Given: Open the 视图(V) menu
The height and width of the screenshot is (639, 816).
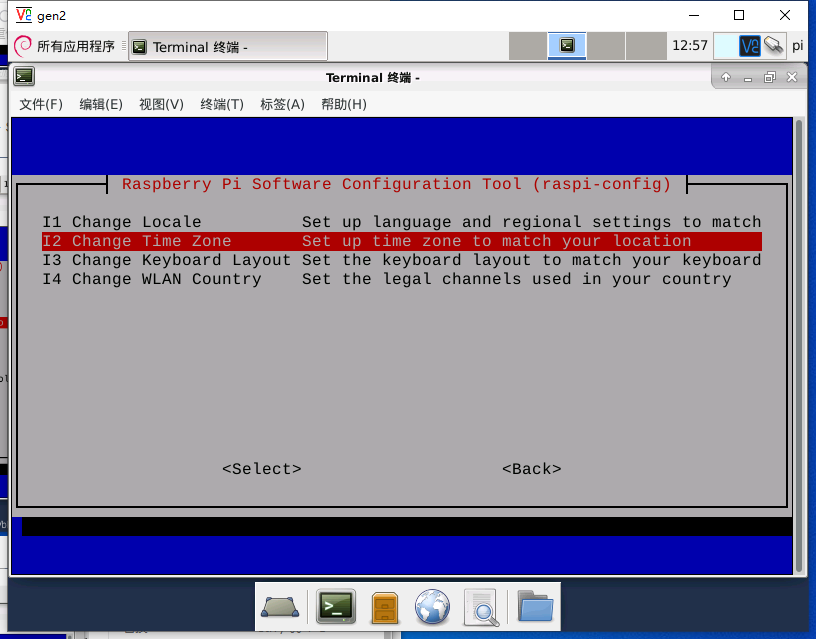Looking at the screenshot, I should pos(161,105).
